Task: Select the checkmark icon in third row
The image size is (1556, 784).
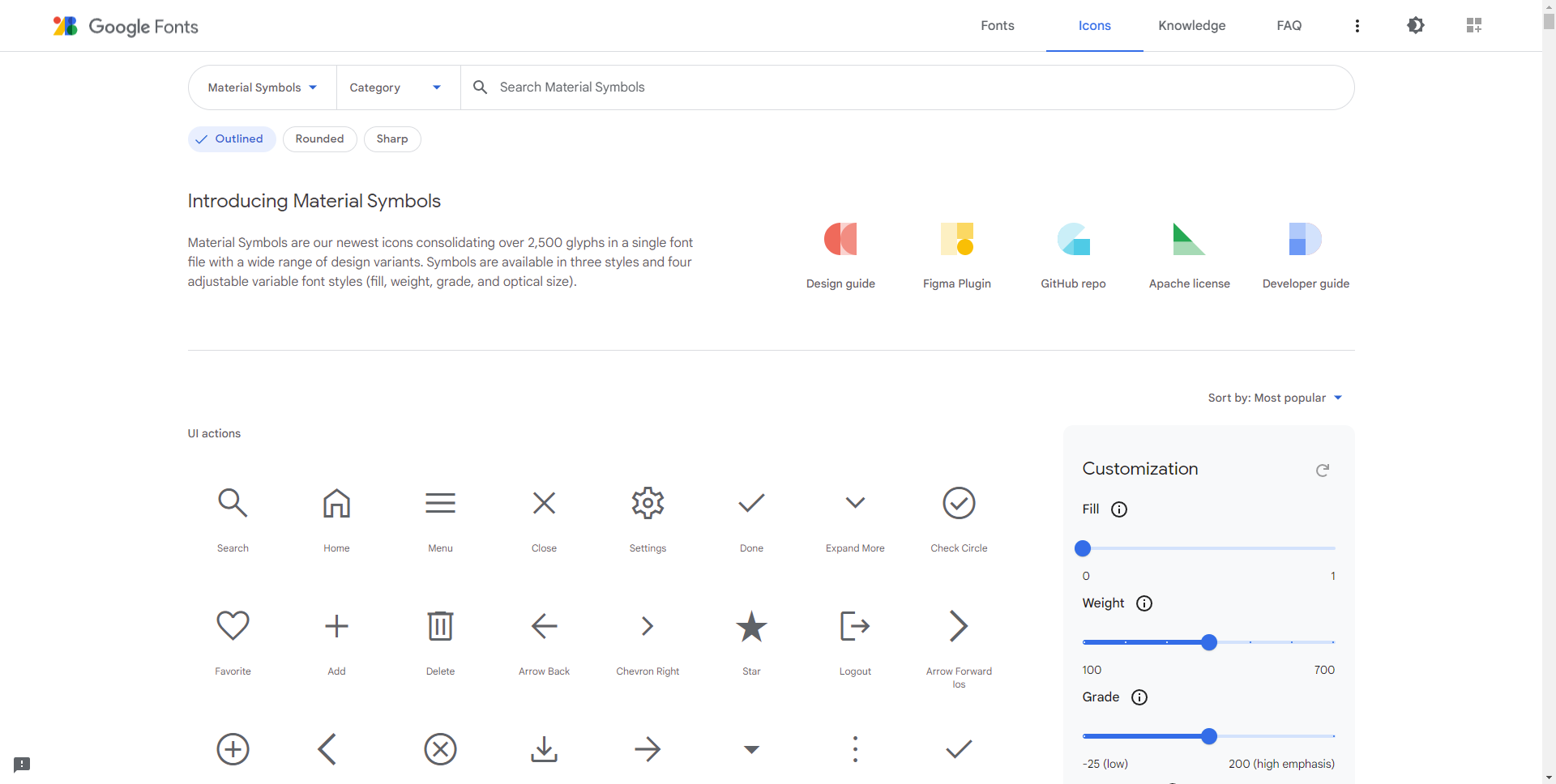Action: point(959,749)
